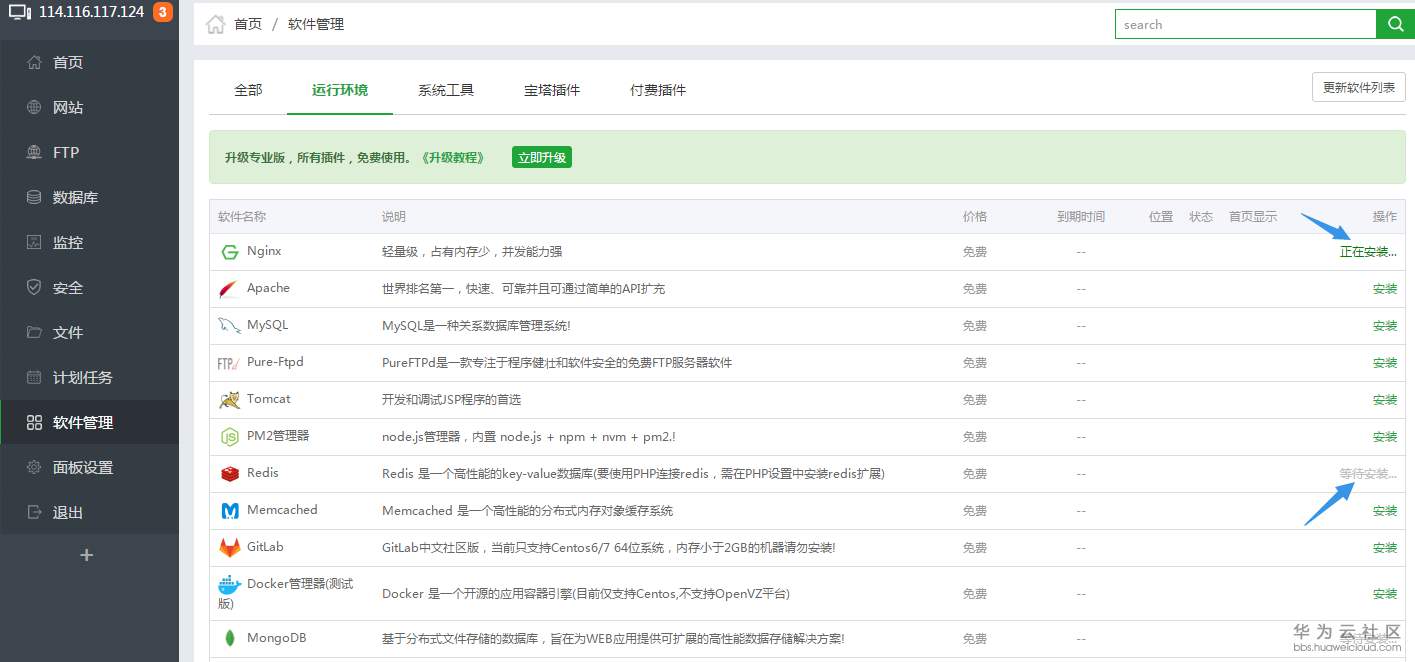
Task: Click the 等待安装 status for Redis
Action: tap(1368, 474)
